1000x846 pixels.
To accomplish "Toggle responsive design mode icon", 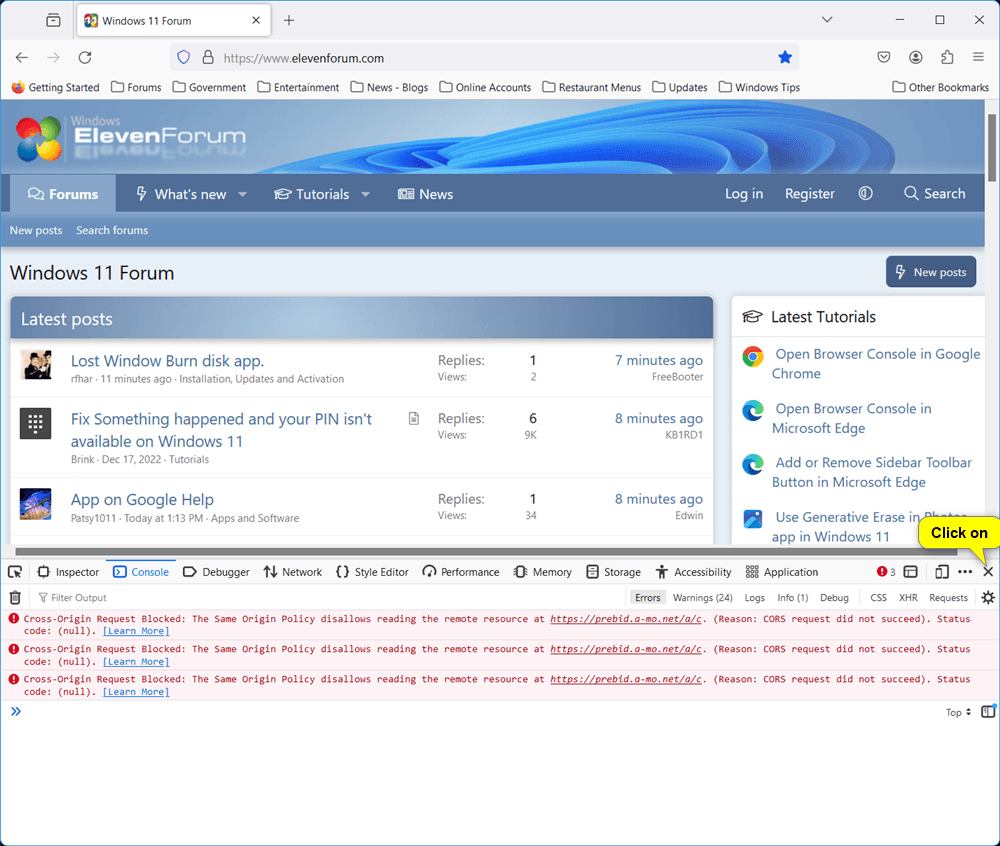I will point(942,572).
